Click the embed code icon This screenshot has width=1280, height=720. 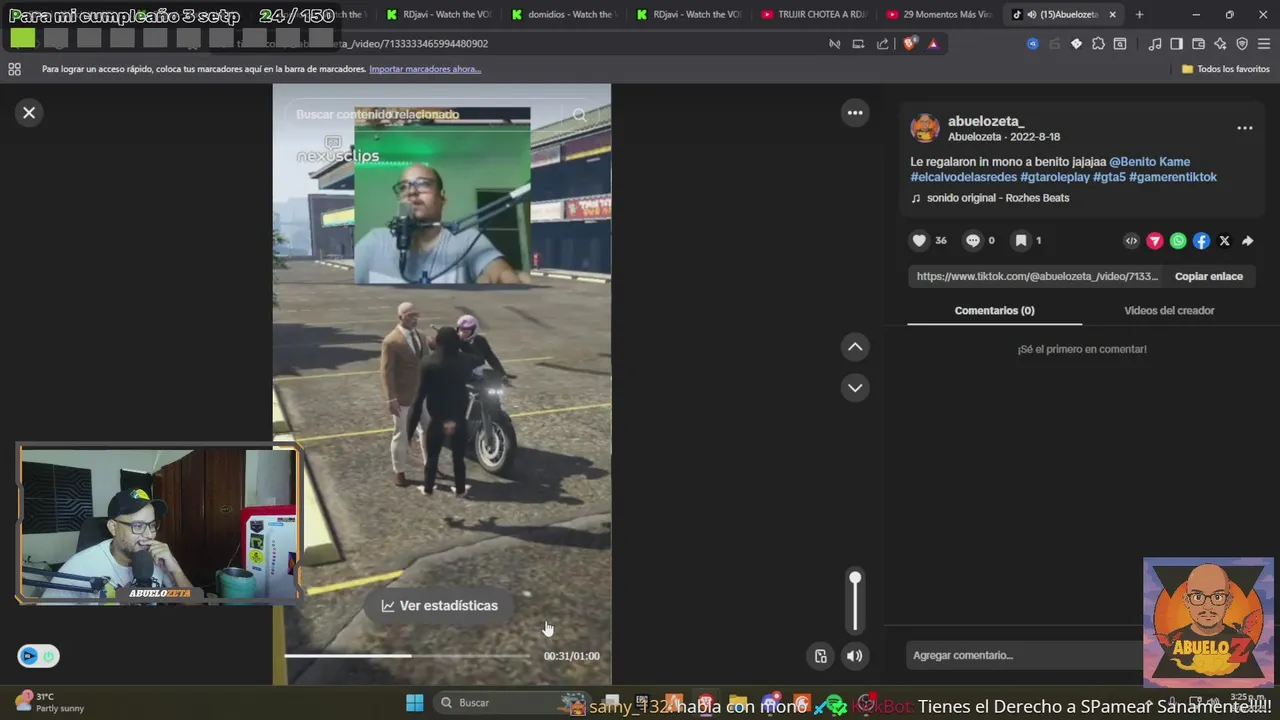1131,241
